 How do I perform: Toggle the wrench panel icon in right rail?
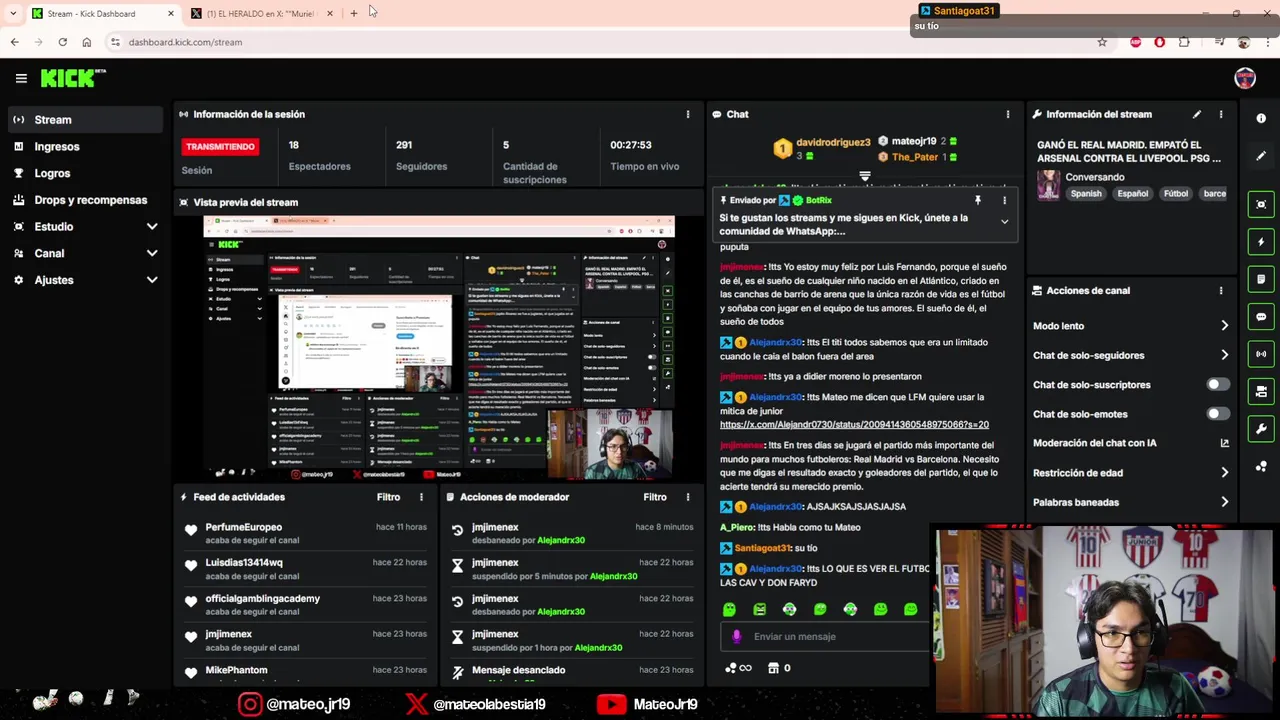[x=1261, y=429]
